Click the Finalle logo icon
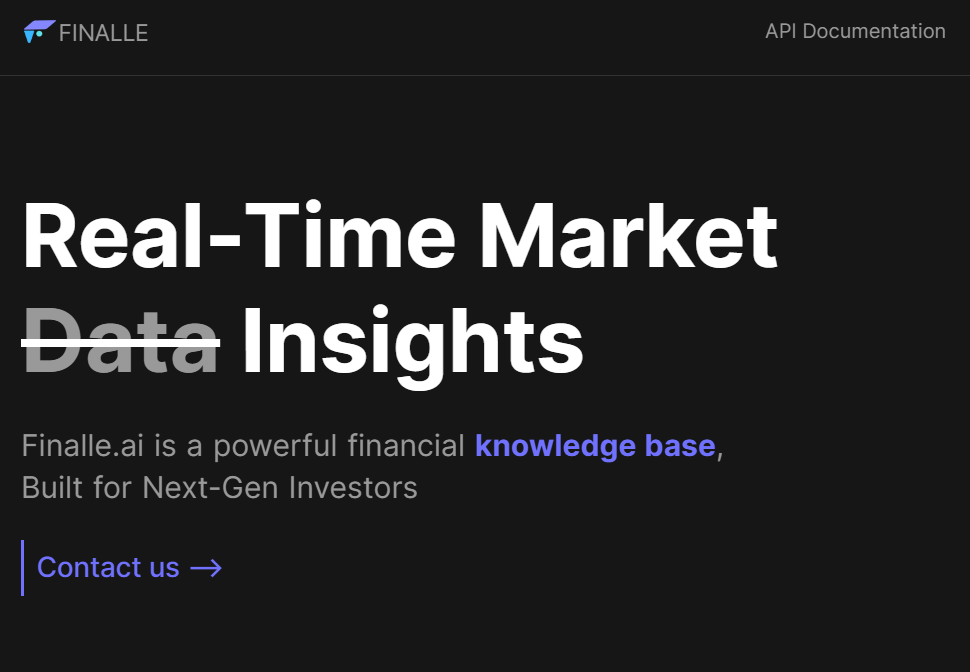Screen dimensions: 970x672 click(x=39, y=32)
